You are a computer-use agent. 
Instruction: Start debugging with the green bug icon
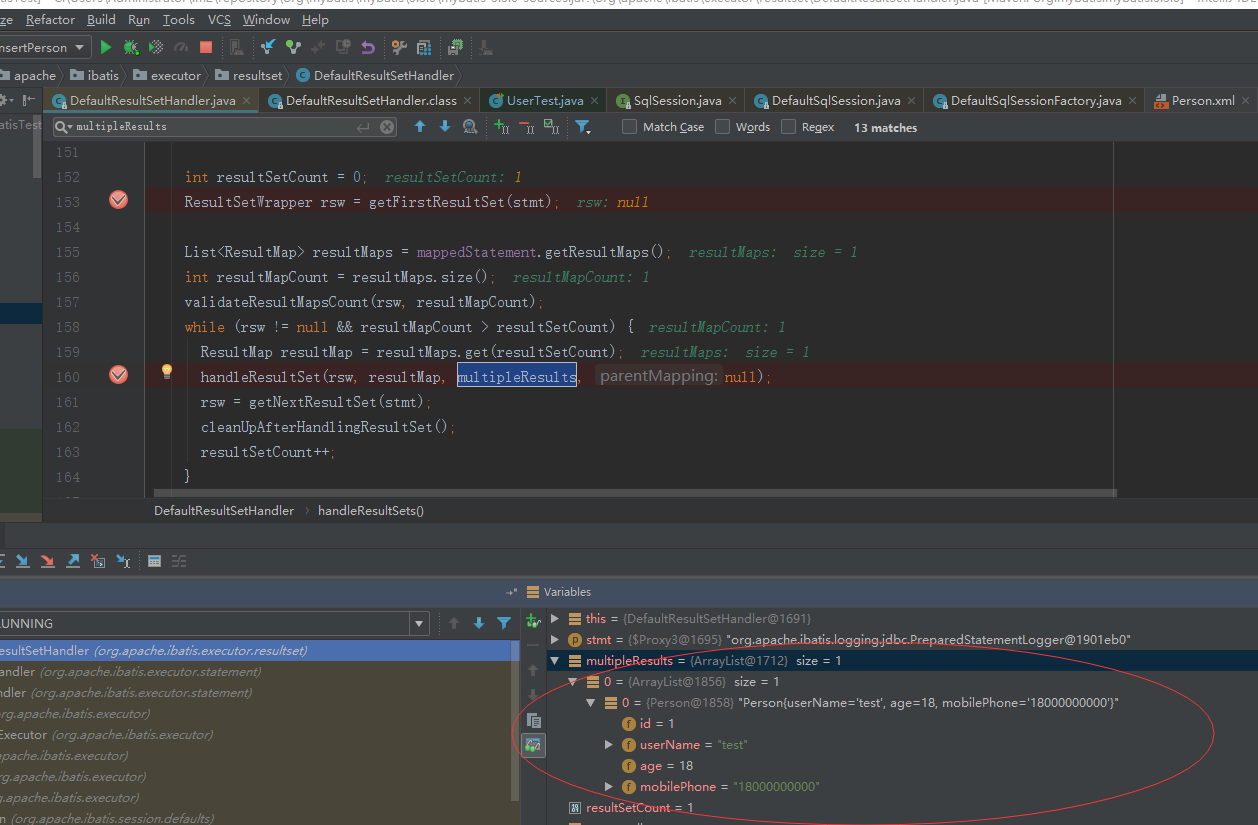click(131, 47)
